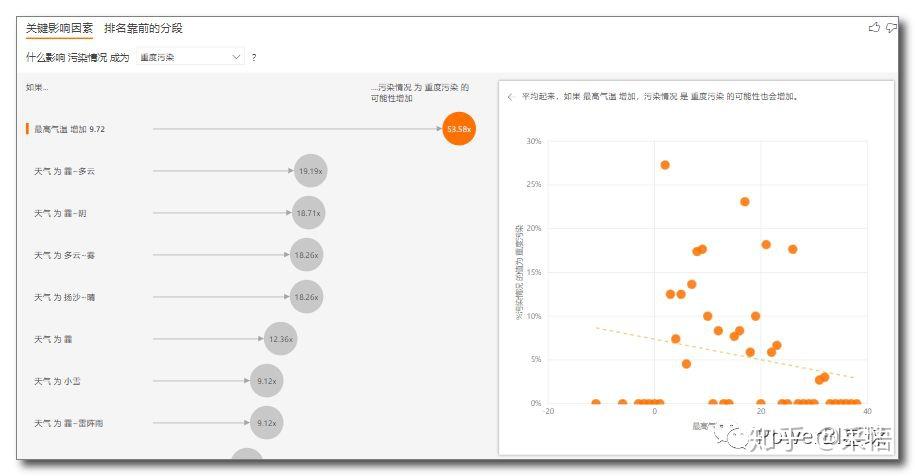
Task: Select the 9.12x bubble for 天气 为 小雪
Action: coord(267,381)
